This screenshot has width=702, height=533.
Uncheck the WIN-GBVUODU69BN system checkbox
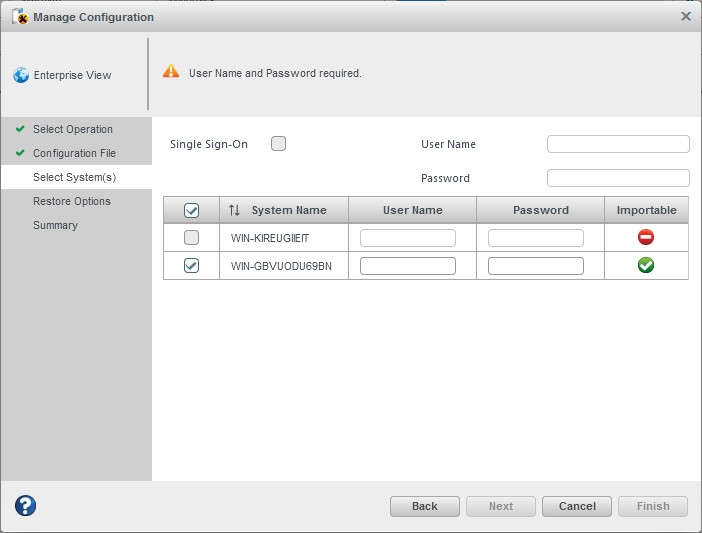[x=192, y=265]
